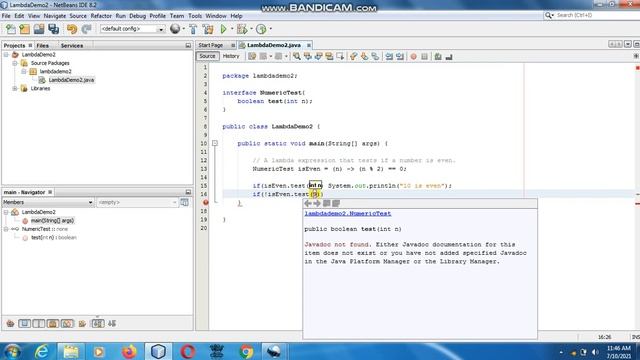640x360 pixels.
Task: Collapse the Source Packages node
Action: pos(15,63)
